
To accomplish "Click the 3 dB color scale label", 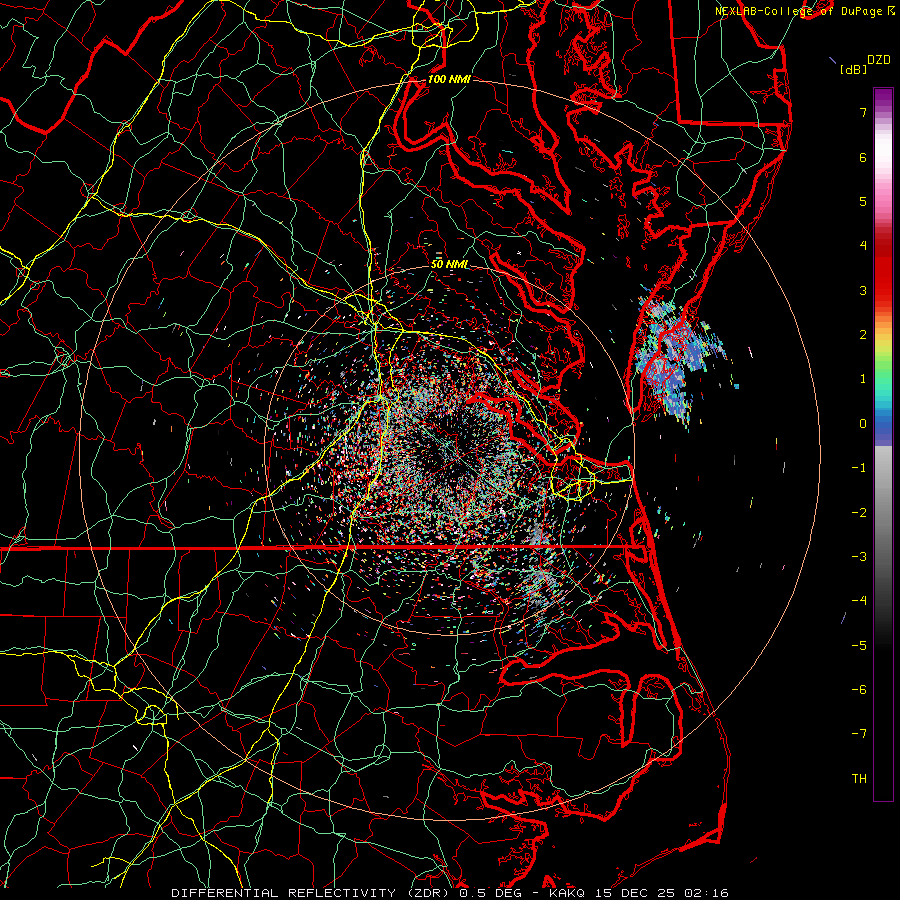I will pyautogui.click(x=863, y=290).
